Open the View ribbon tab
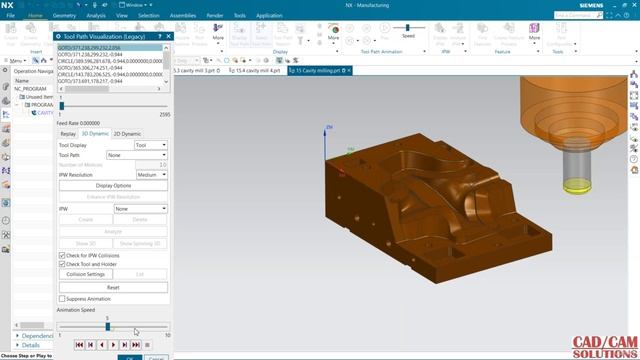640x360 pixels. [122, 16]
